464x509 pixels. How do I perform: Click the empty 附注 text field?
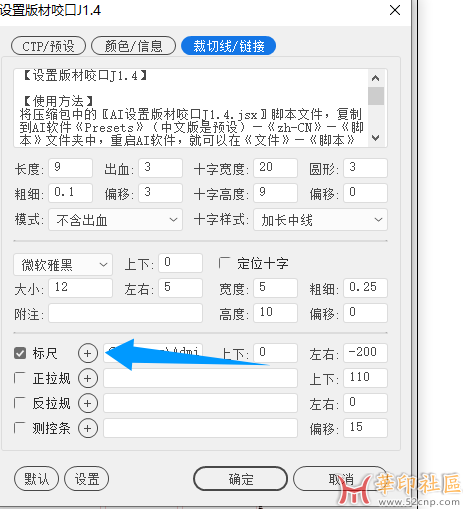pyautogui.click(x=126, y=313)
